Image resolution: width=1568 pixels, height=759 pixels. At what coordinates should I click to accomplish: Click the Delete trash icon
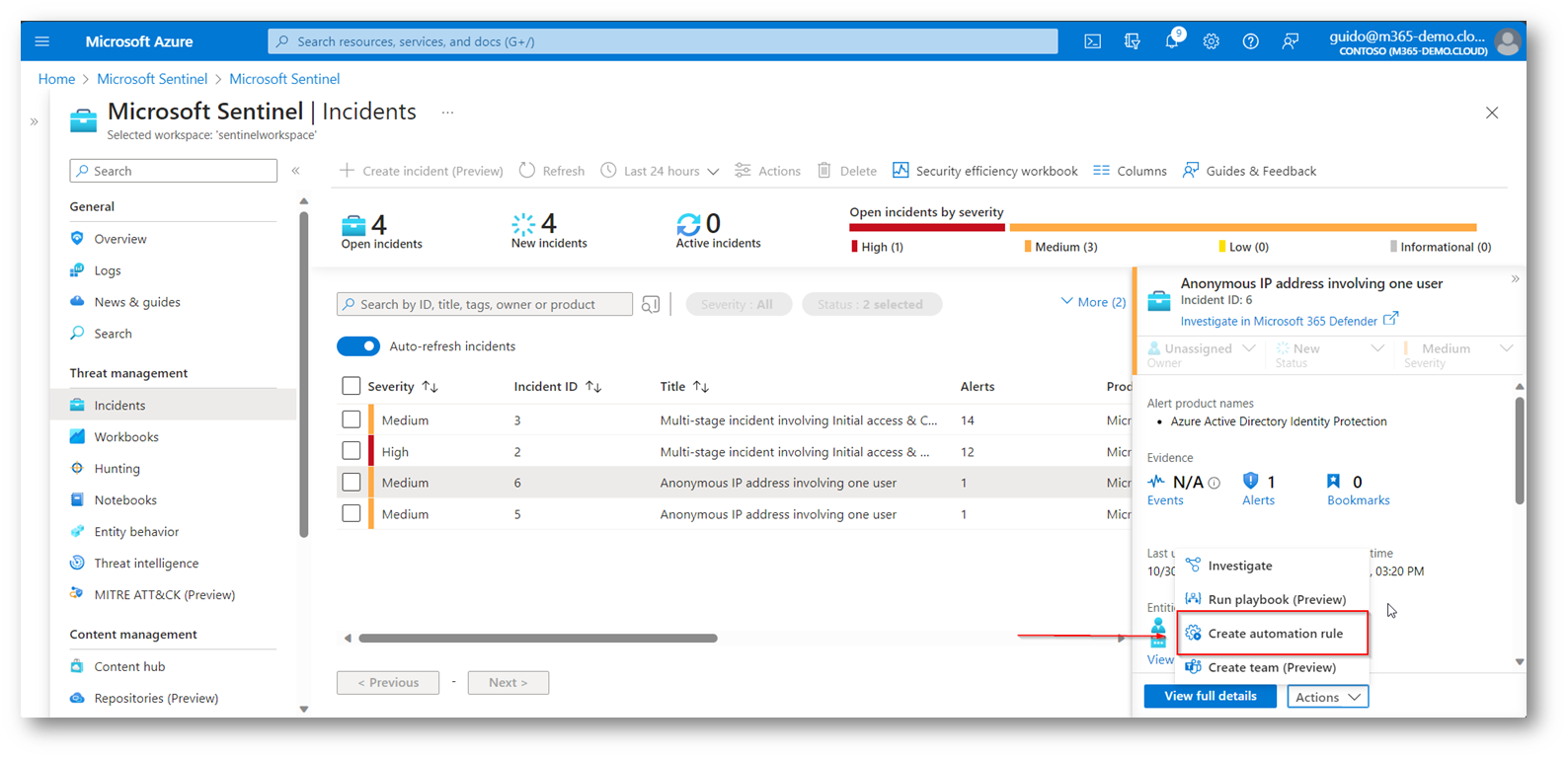[x=824, y=171]
